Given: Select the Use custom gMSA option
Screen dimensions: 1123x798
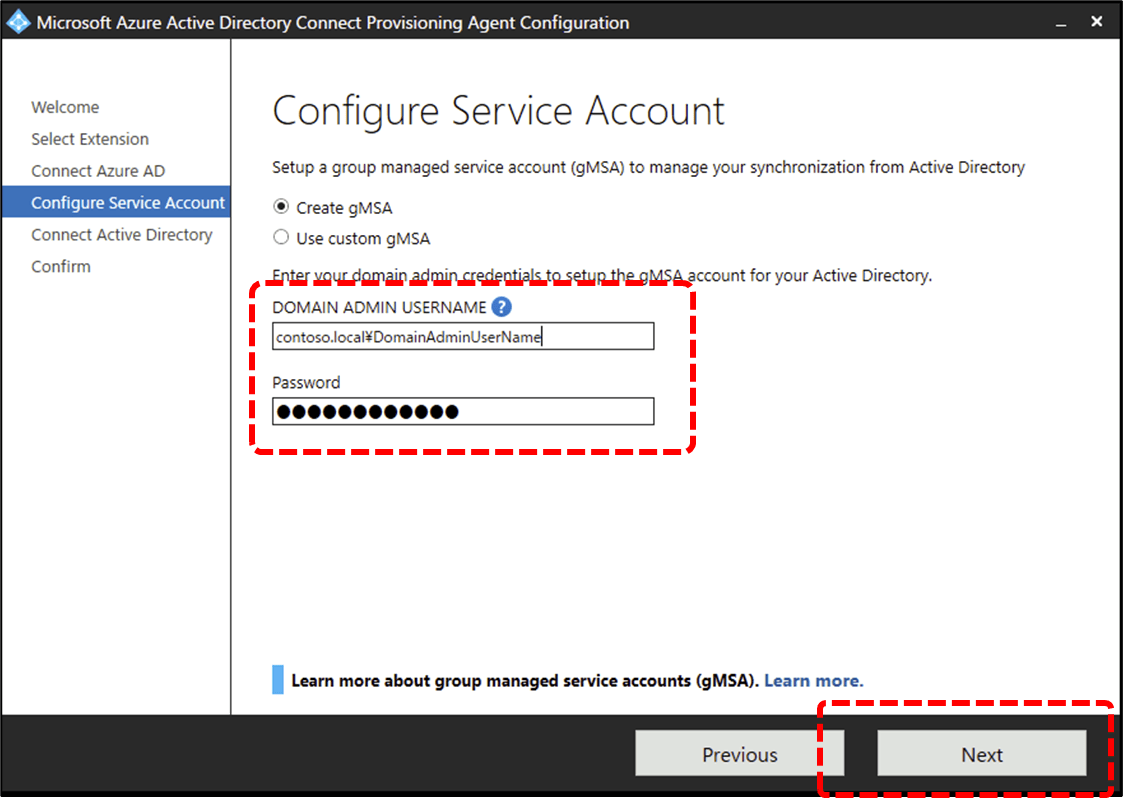Looking at the screenshot, I should tap(281, 237).
